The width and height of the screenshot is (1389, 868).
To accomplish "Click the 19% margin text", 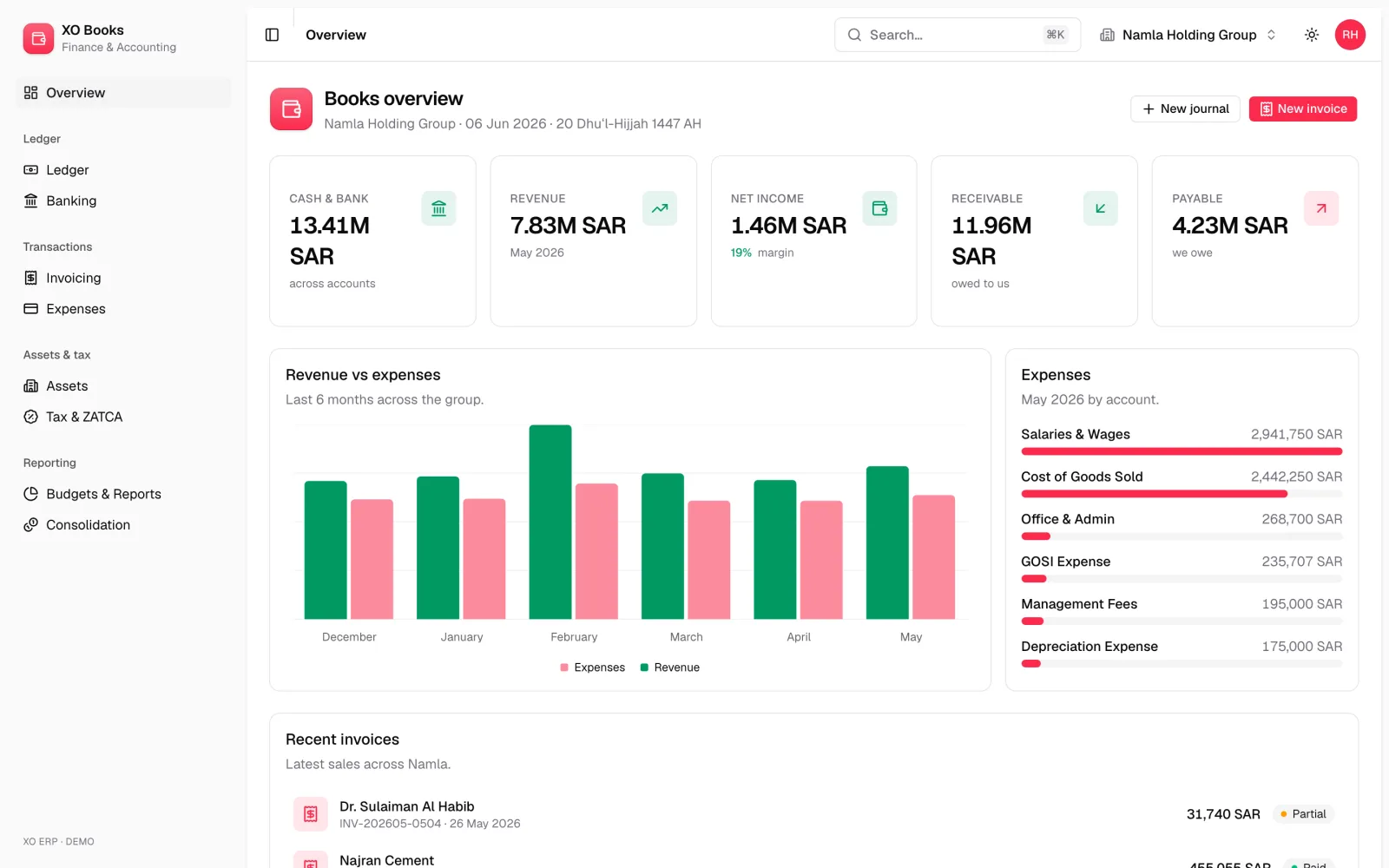I will [762, 253].
